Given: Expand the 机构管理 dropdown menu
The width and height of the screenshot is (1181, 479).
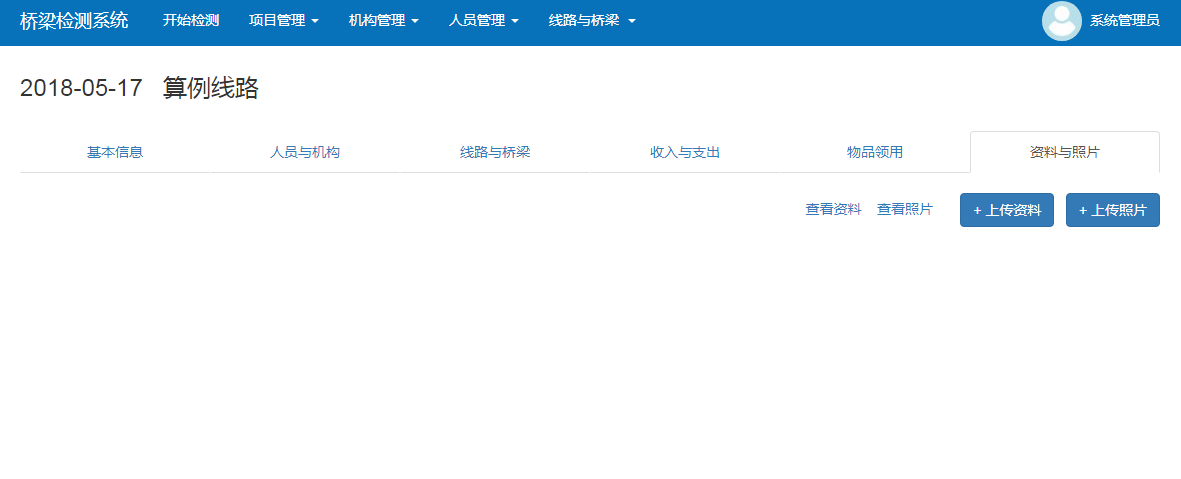Looking at the screenshot, I should point(383,21).
